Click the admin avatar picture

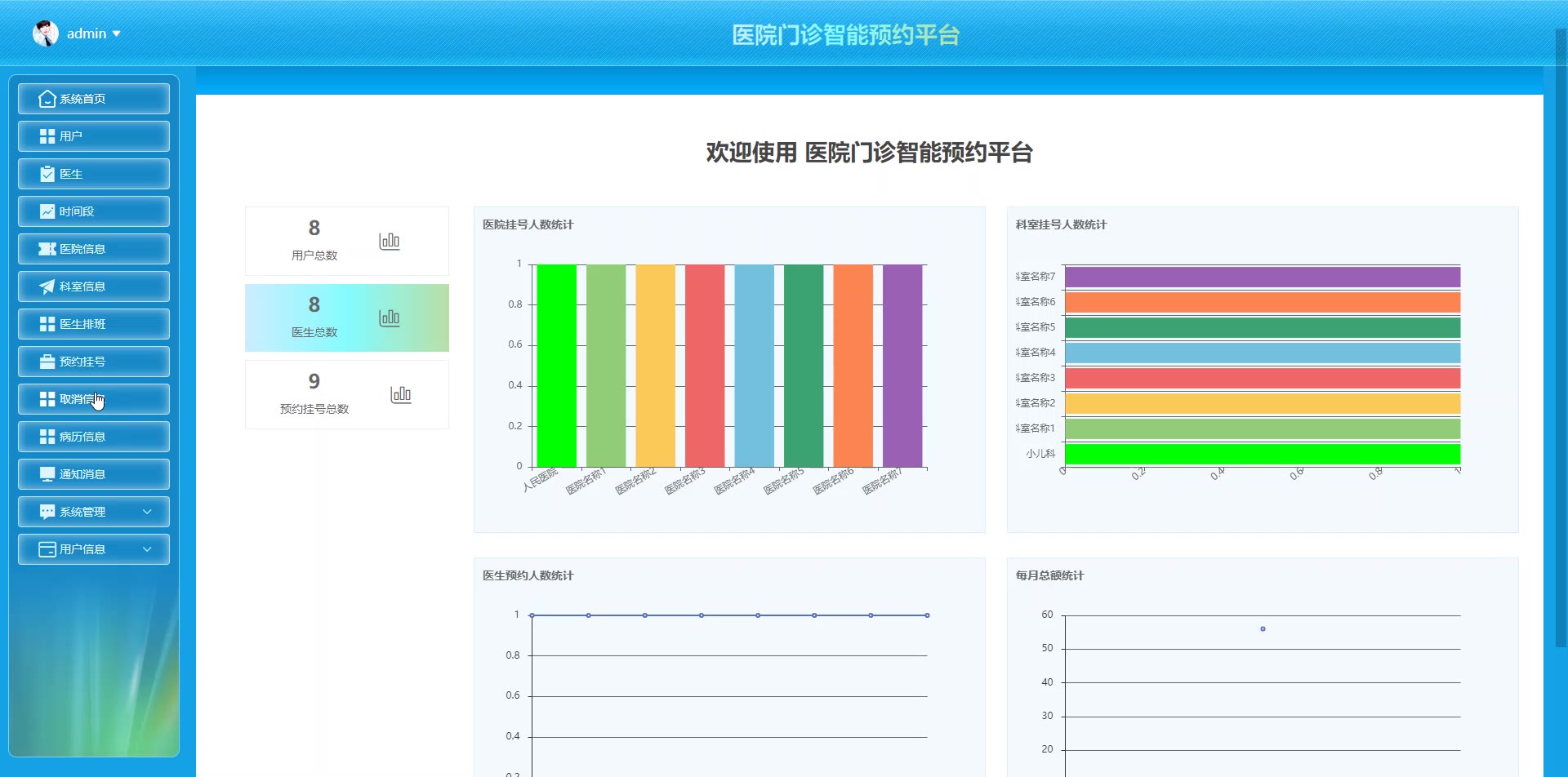tap(46, 33)
